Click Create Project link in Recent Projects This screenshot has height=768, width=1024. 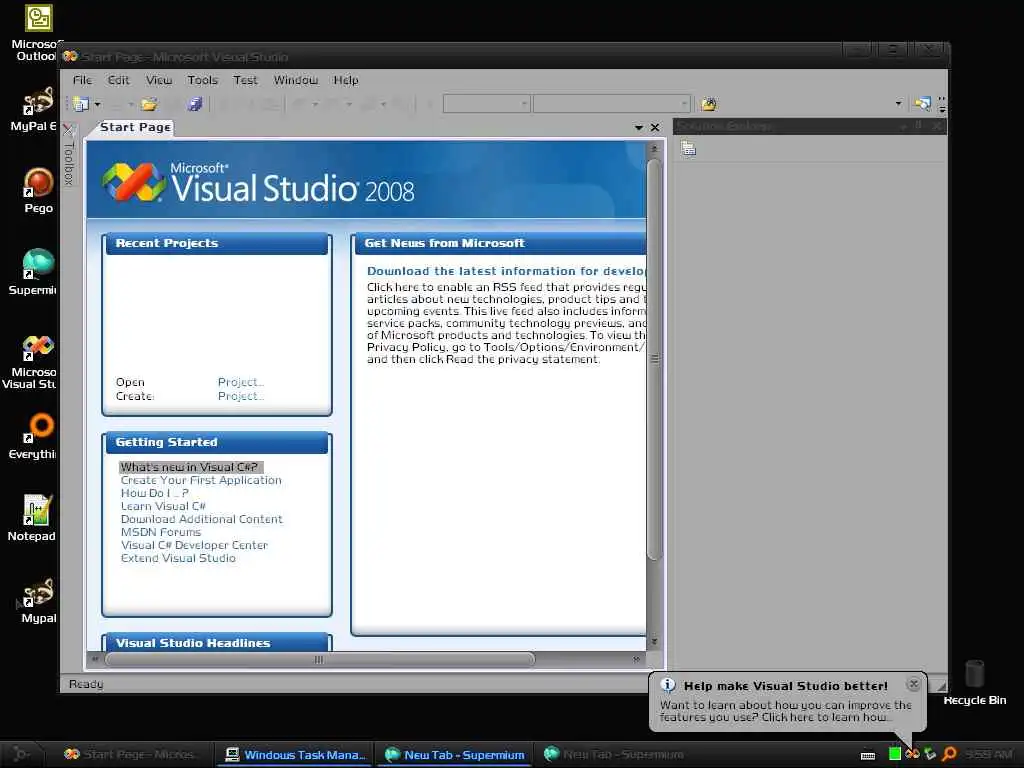click(x=240, y=396)
